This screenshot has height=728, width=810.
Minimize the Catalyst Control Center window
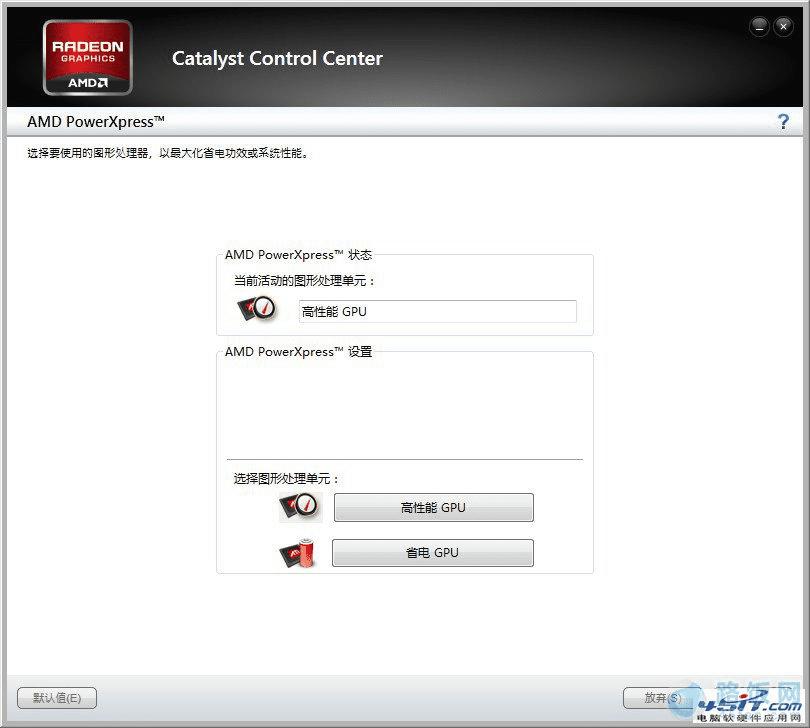(x=759, y=26)
